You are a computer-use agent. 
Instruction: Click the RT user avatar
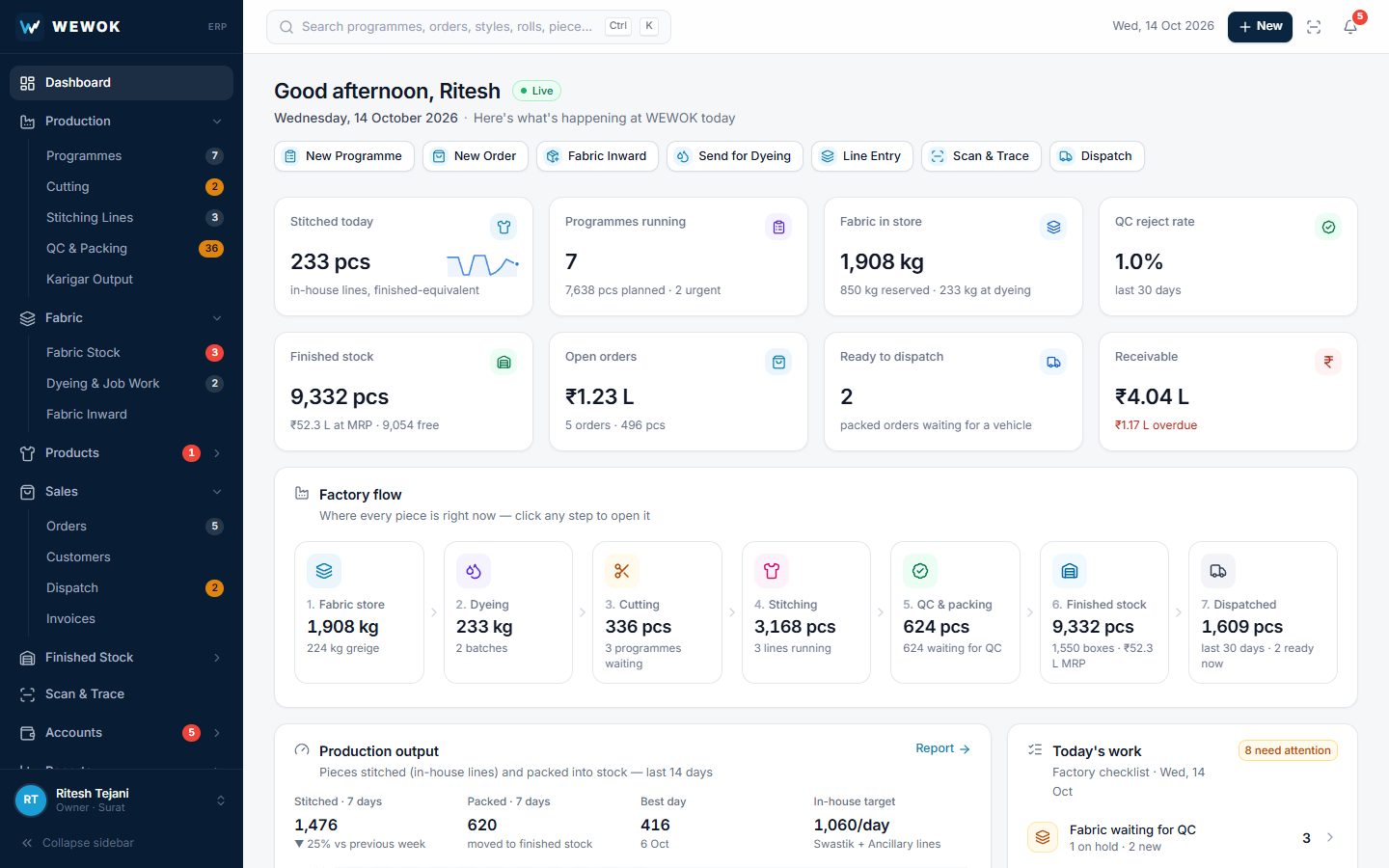click(x=31, y=800)
